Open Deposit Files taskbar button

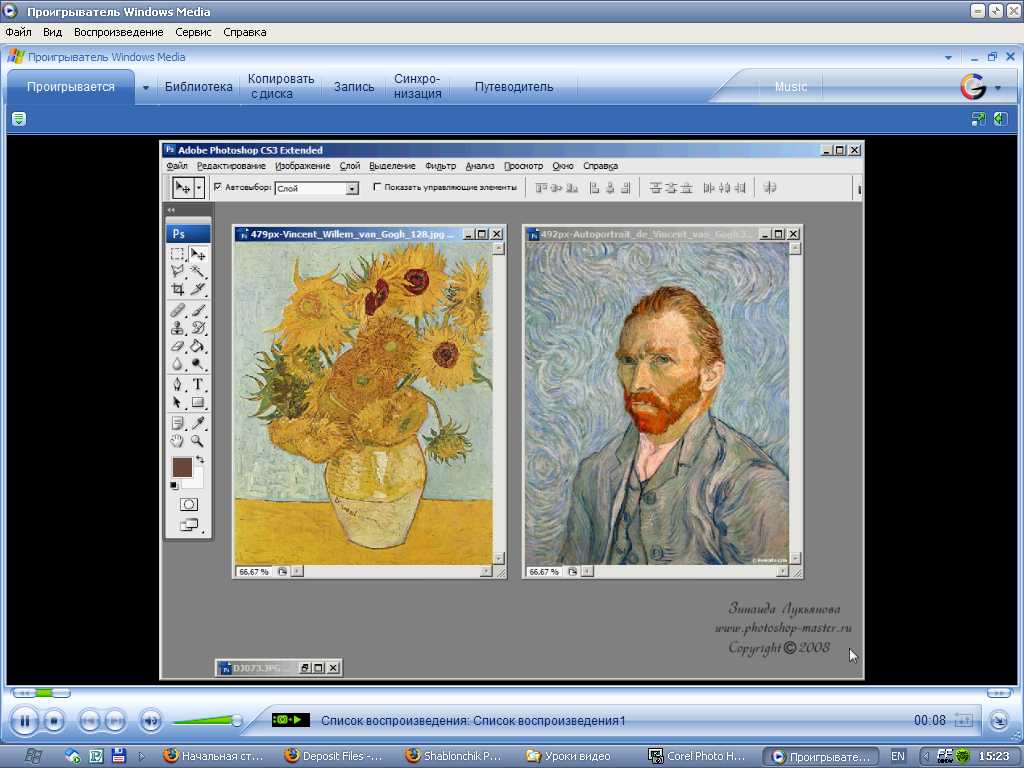[x=334, y=756]
